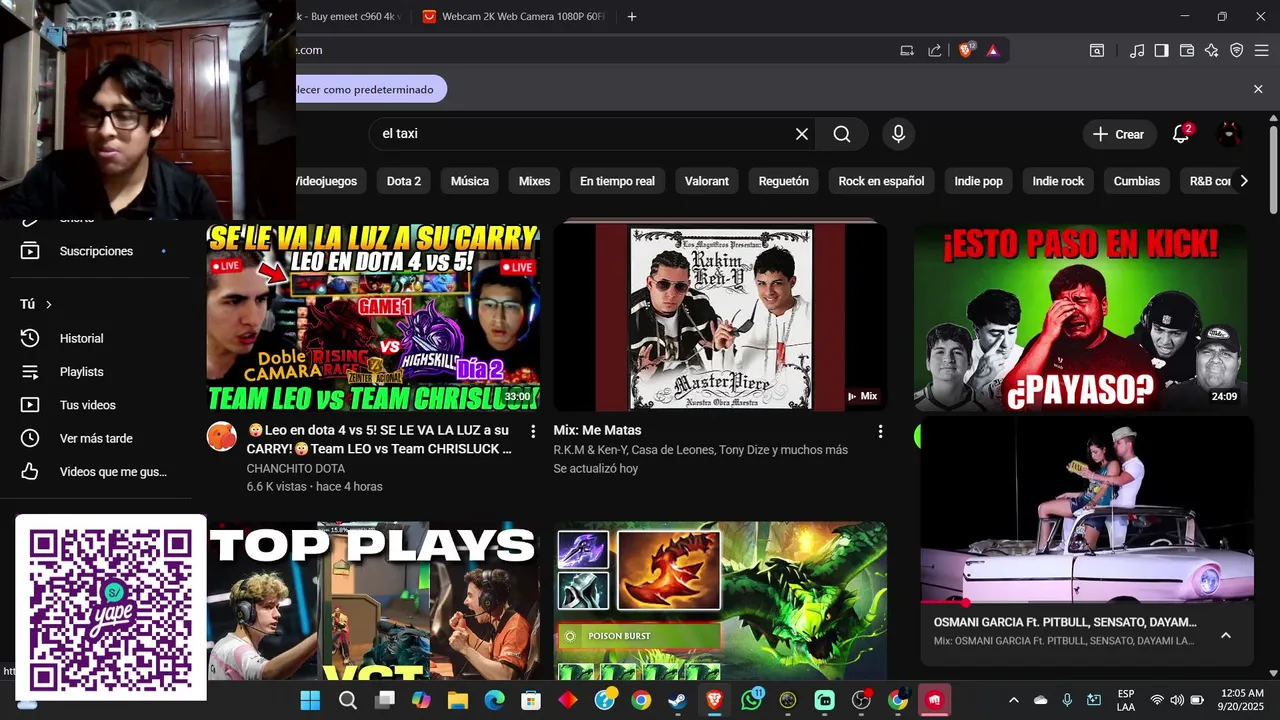Seek on the miniplayer progress bar
This screenshot has width=1280, height=720.
1087,603
